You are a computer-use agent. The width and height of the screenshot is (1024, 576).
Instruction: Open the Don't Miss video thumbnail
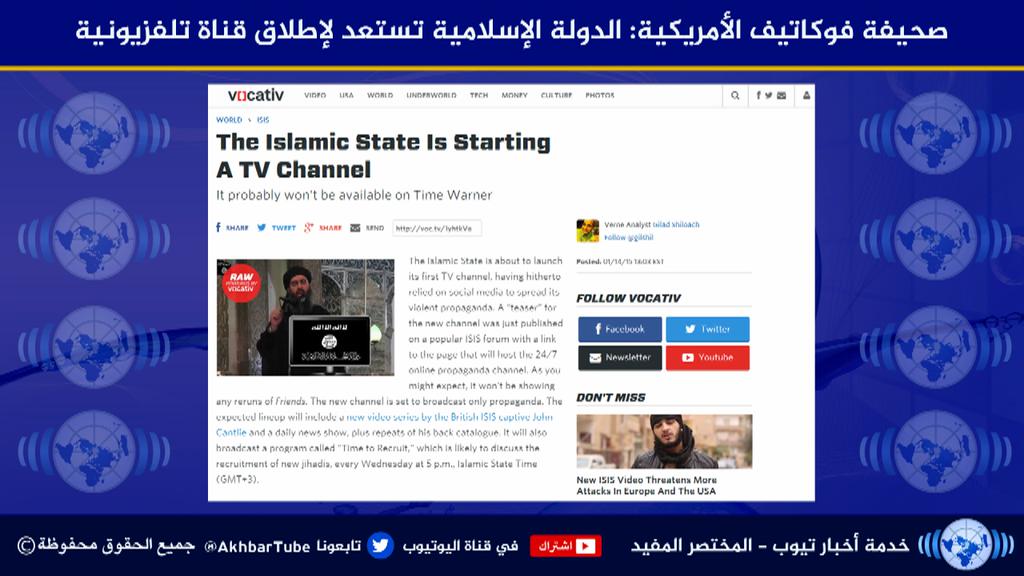[664, 441]
